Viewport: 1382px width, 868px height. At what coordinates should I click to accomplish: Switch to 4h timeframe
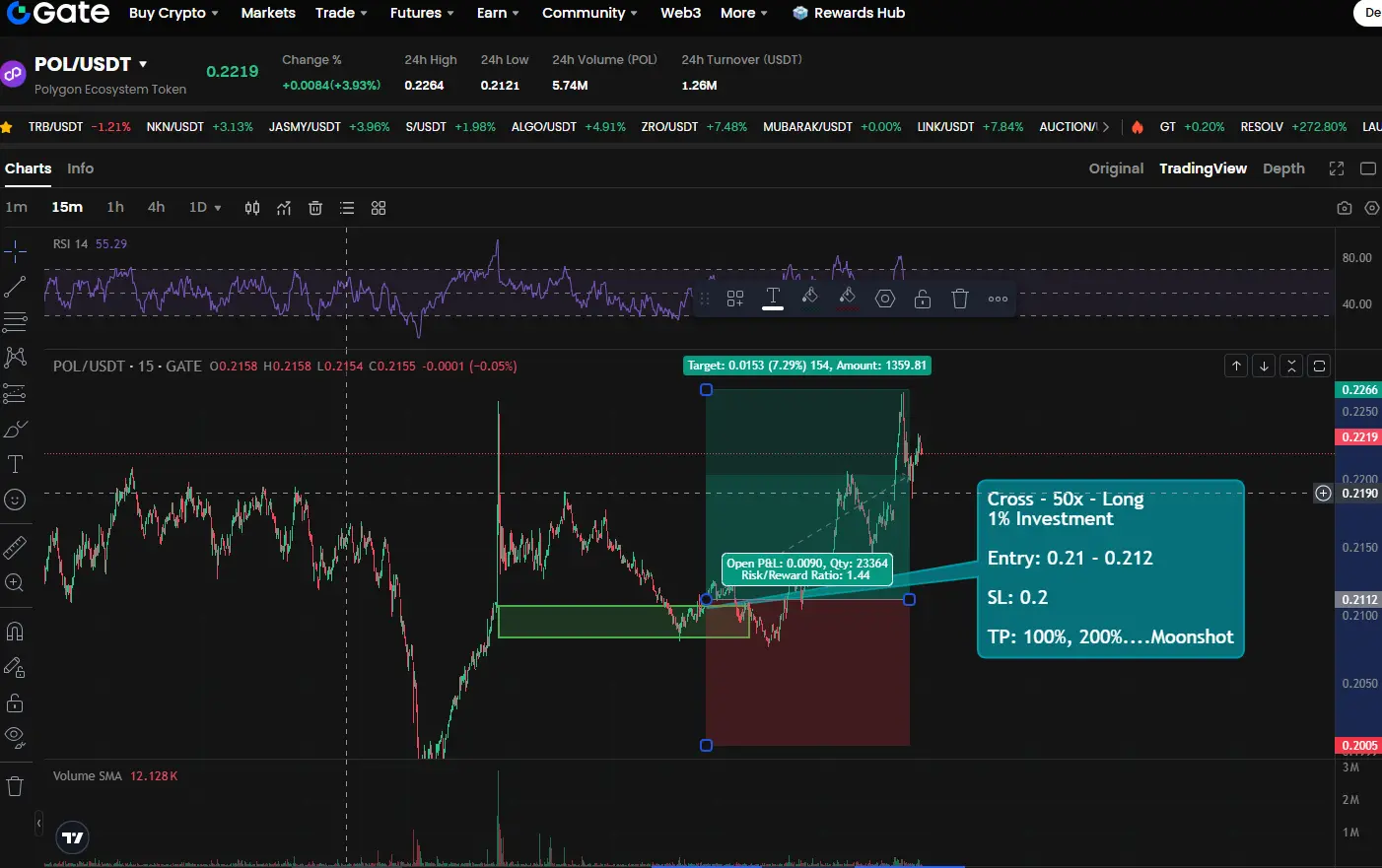[x=156, y=207]
